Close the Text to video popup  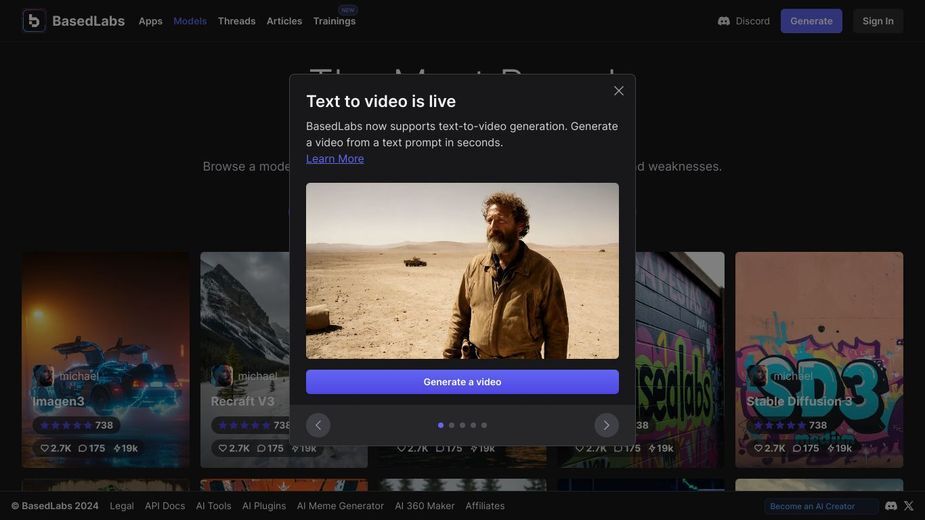point(618,91)
